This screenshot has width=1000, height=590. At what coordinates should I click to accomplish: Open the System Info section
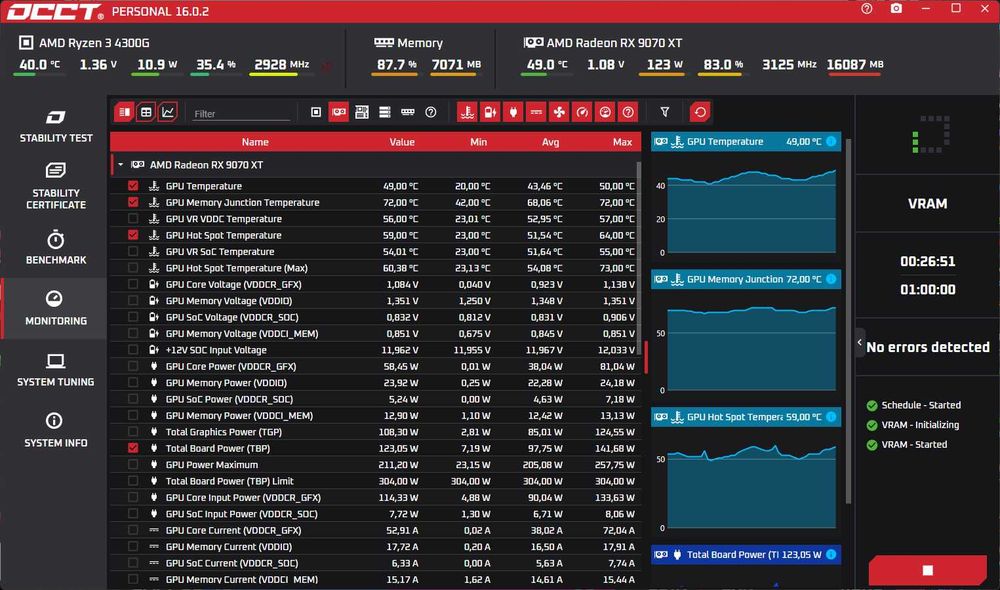coord(55,431)
